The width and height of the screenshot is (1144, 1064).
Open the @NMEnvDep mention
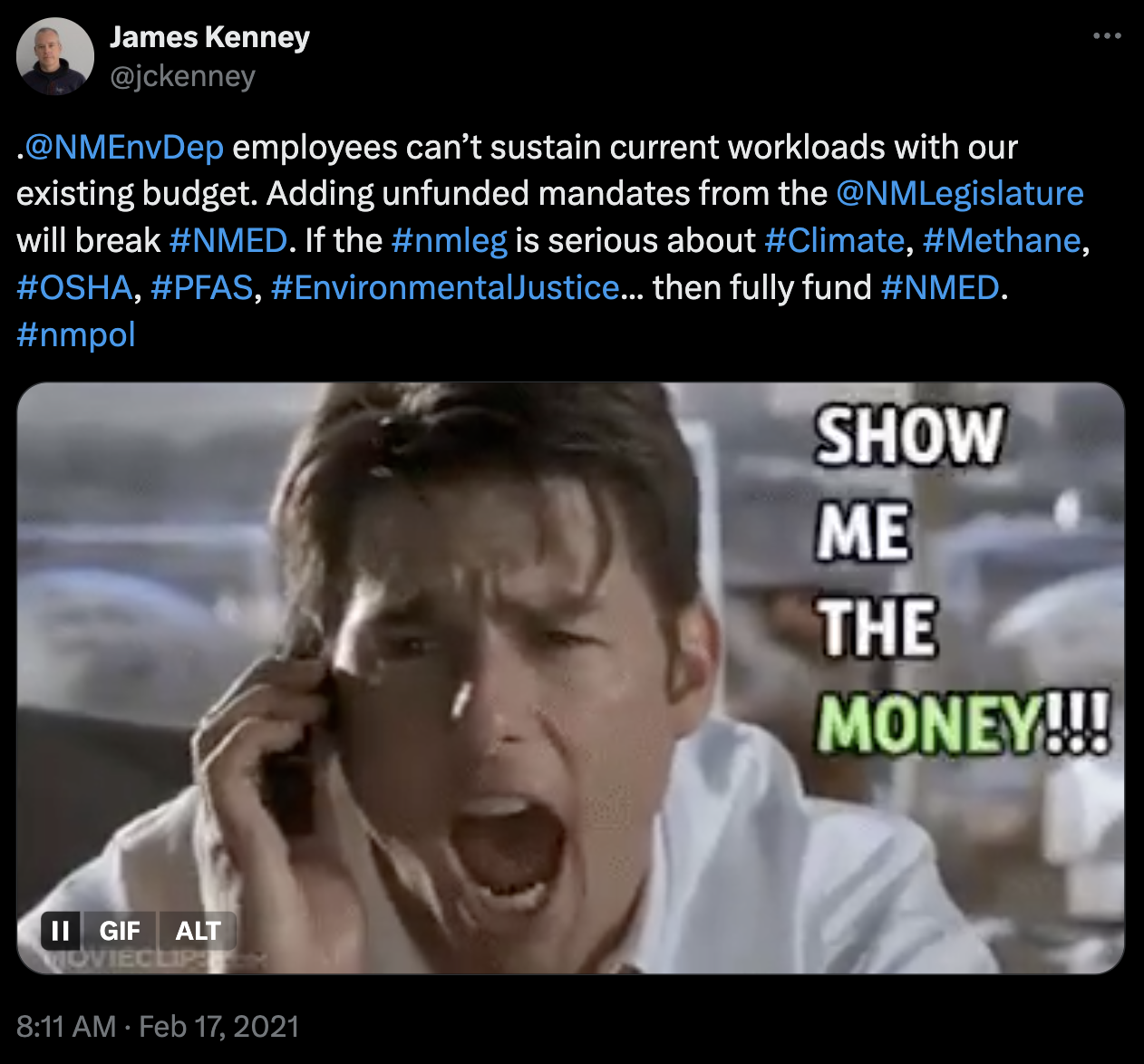pyautogui.click(x=124, y=147)
